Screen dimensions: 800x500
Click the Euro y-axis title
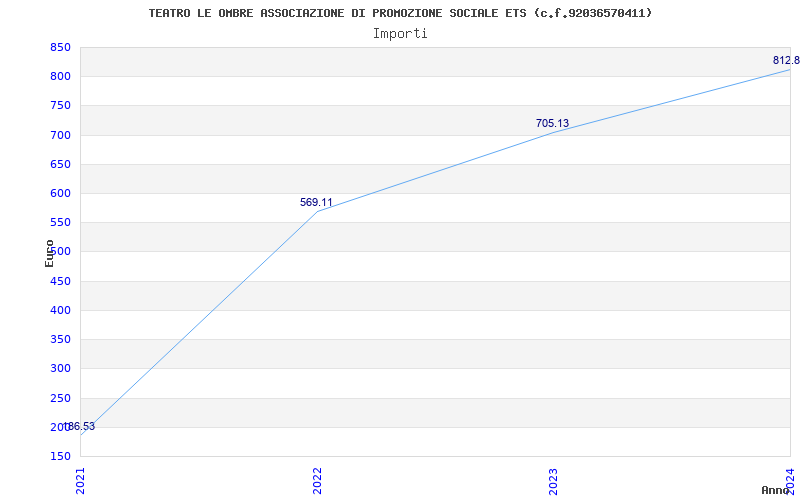coord(49,253)
